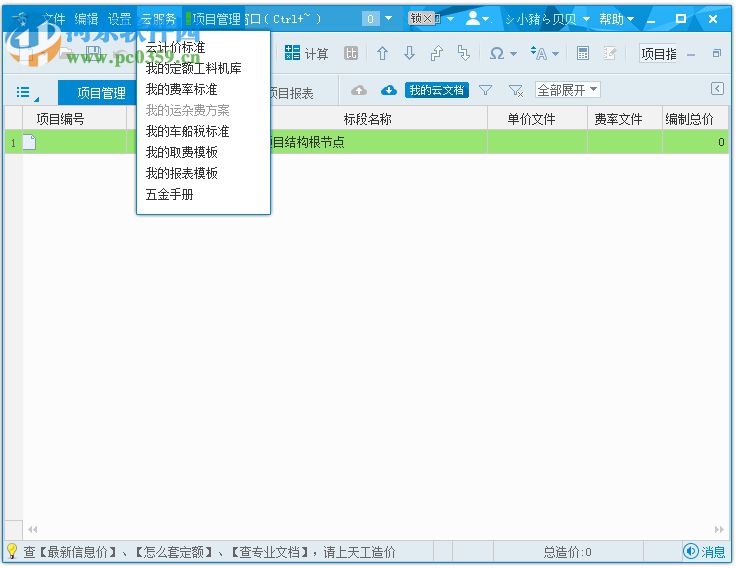
Task: Select 我的费率标准 menu entry
Action: pos(181,89)
